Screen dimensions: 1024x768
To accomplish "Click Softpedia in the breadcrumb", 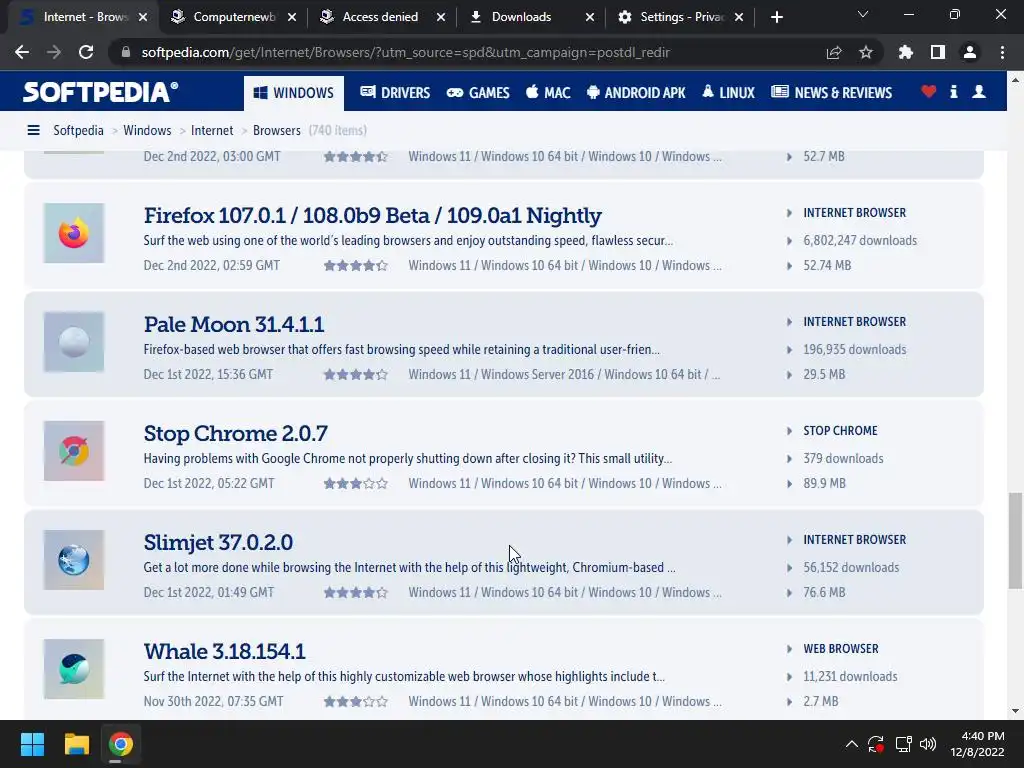I will (78, 131).
